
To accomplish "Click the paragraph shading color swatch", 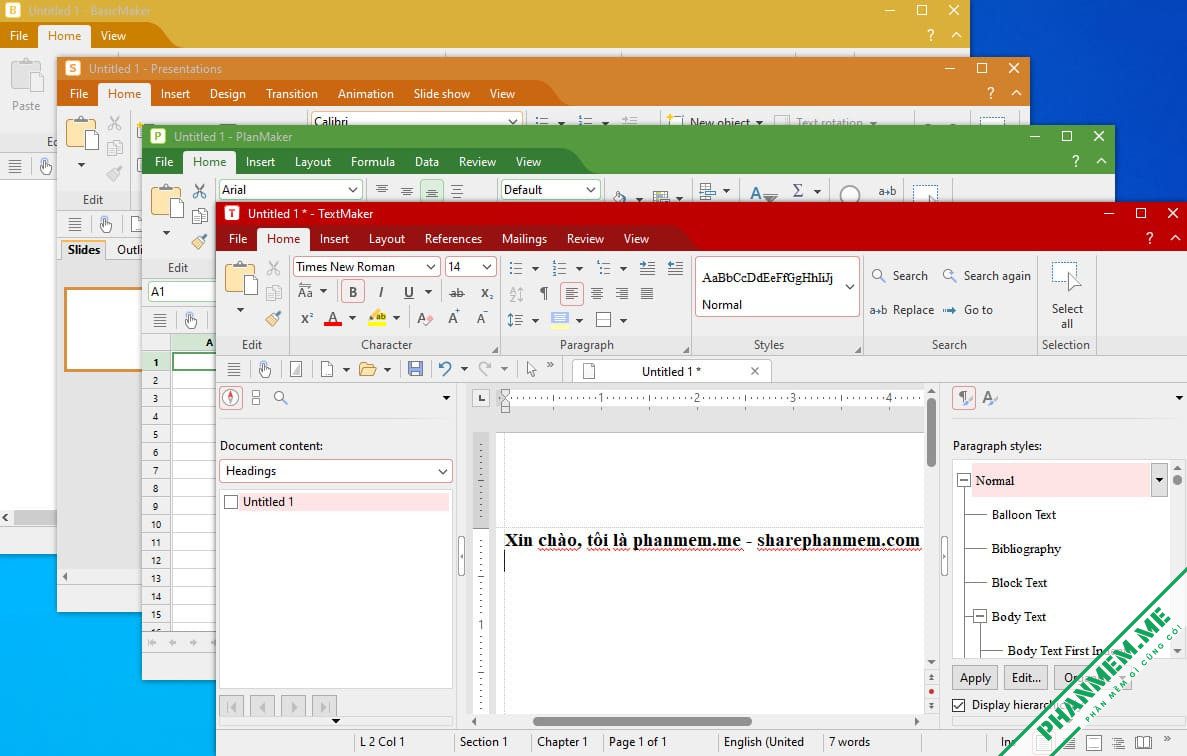I will click(559, 319).
